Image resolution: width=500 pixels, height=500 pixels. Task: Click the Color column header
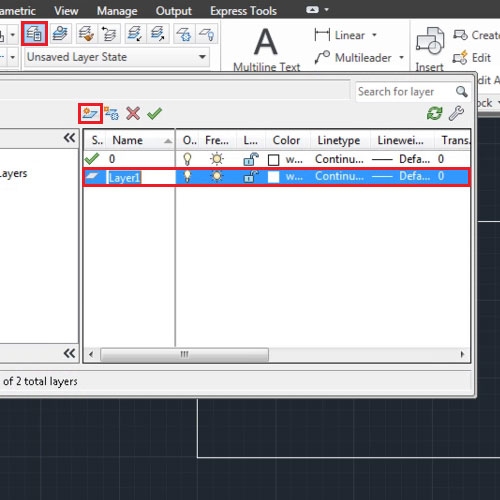coord(287,140)
